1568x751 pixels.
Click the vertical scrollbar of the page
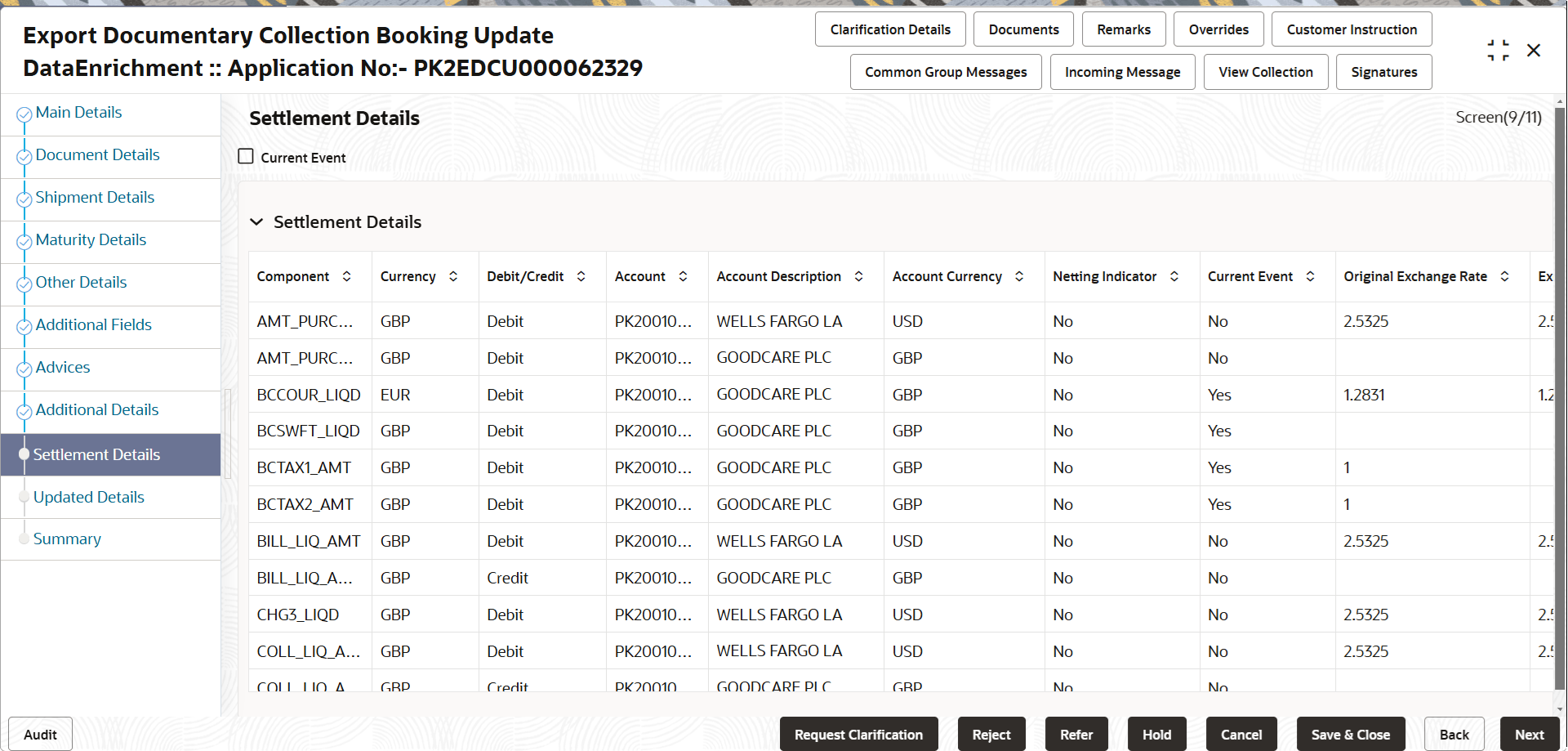pyautogui.click(x=1560, y=400)
